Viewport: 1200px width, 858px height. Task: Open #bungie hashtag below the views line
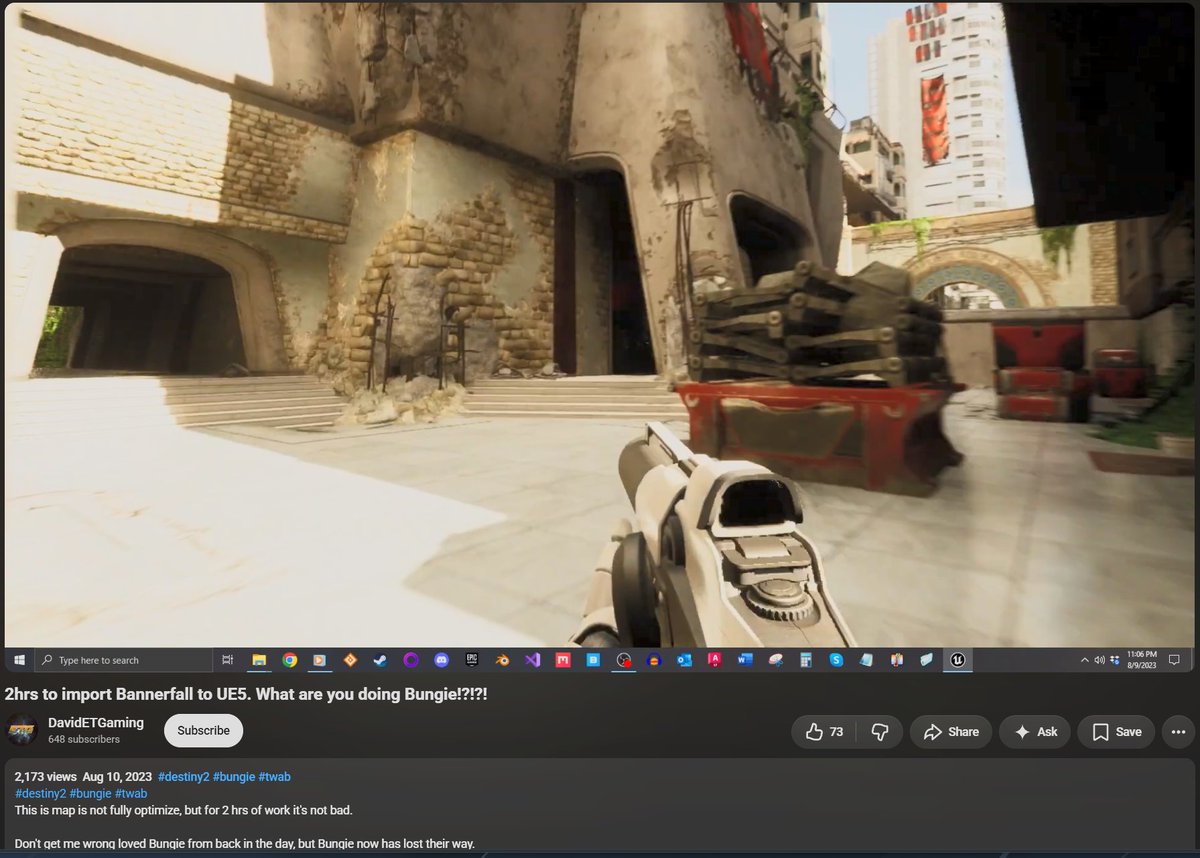coord(90,793)
